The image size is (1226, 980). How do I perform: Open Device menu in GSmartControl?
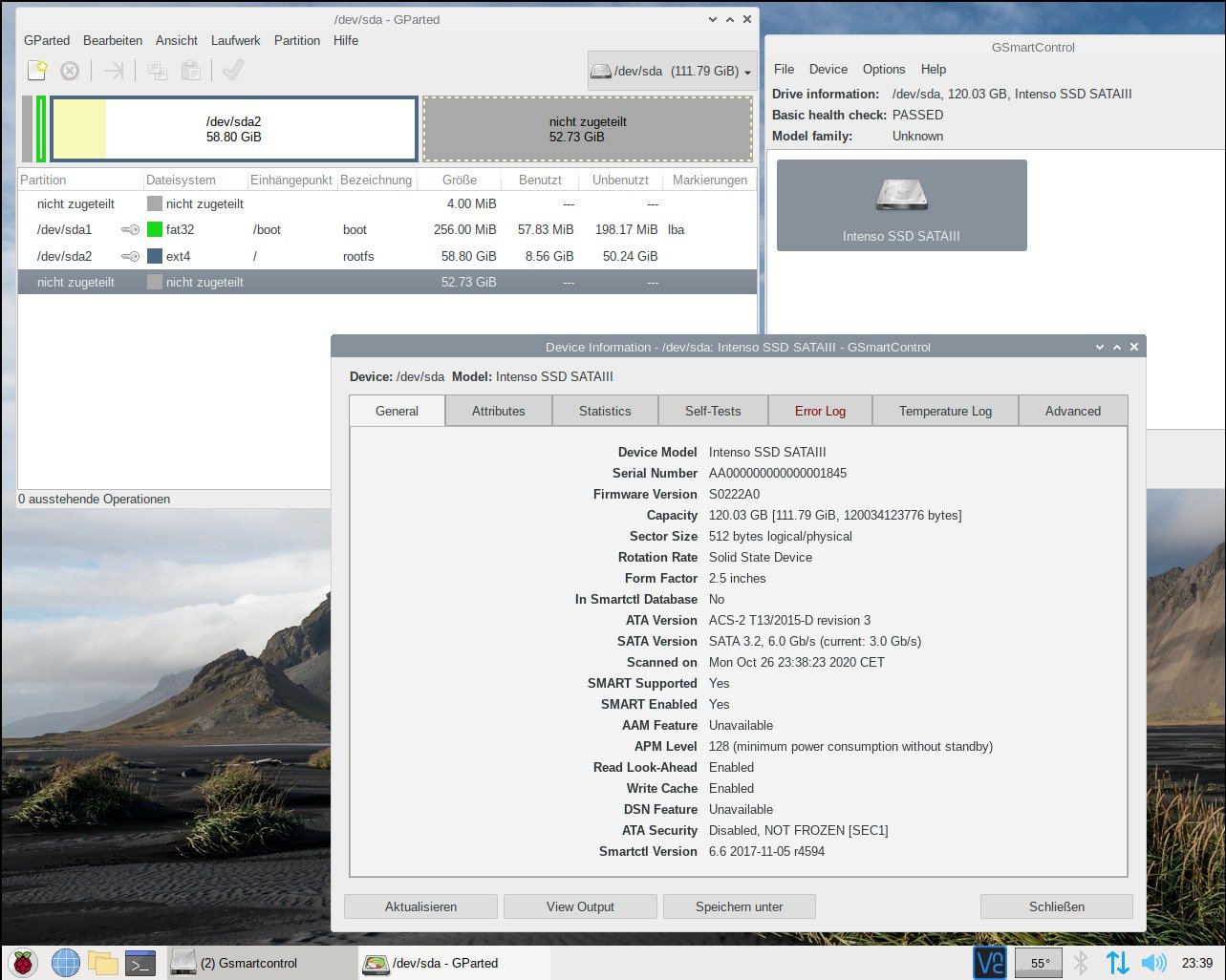(x=828, y=69)
